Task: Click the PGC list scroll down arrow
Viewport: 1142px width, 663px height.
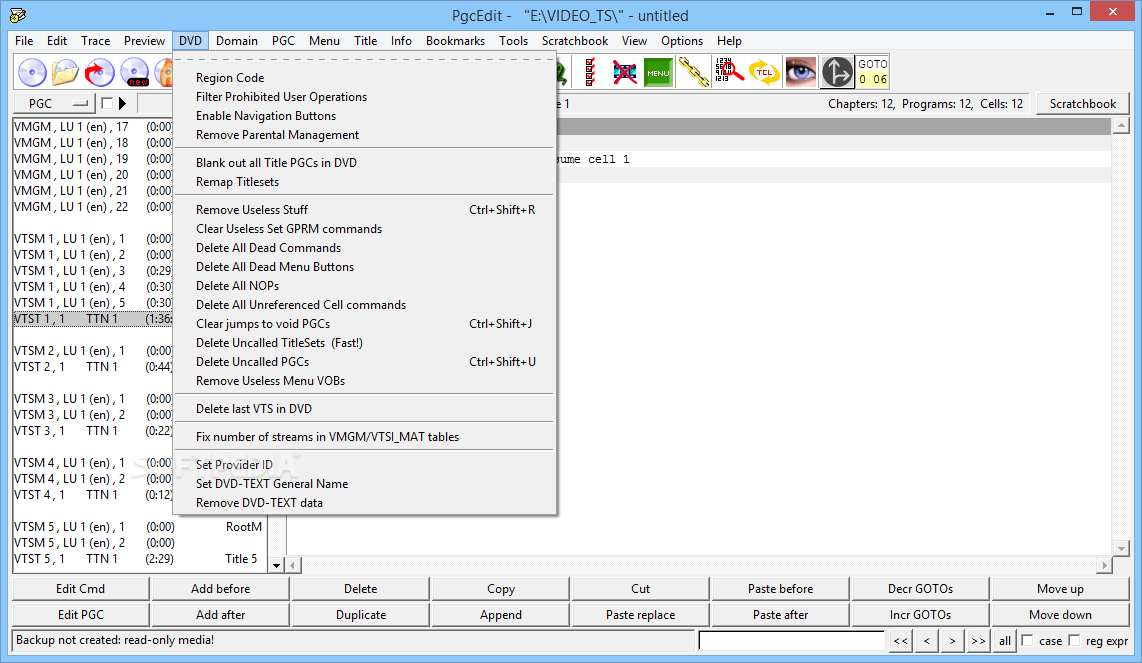Action: 276,565
